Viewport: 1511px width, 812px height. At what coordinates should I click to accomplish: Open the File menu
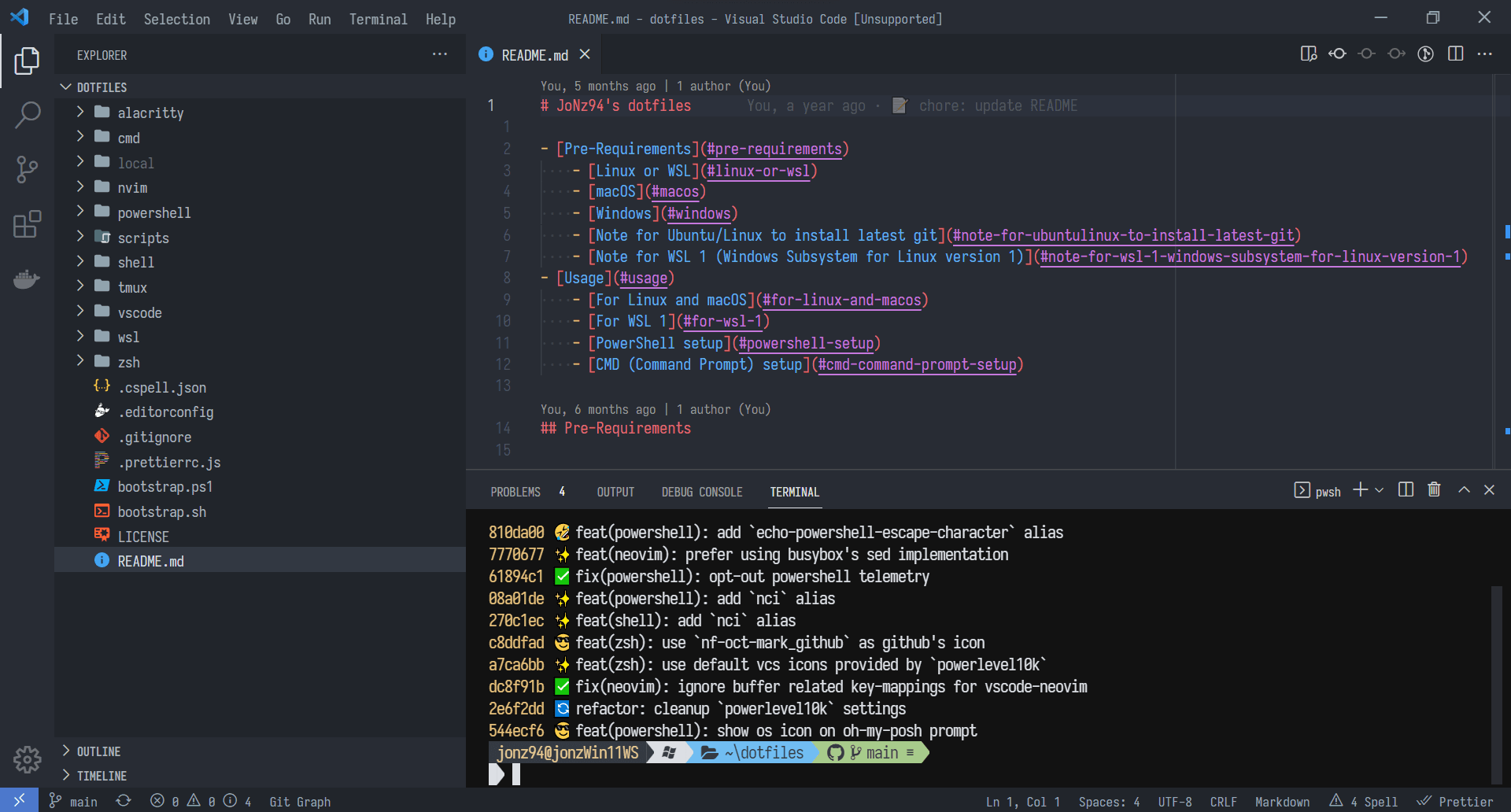[63, 19]
